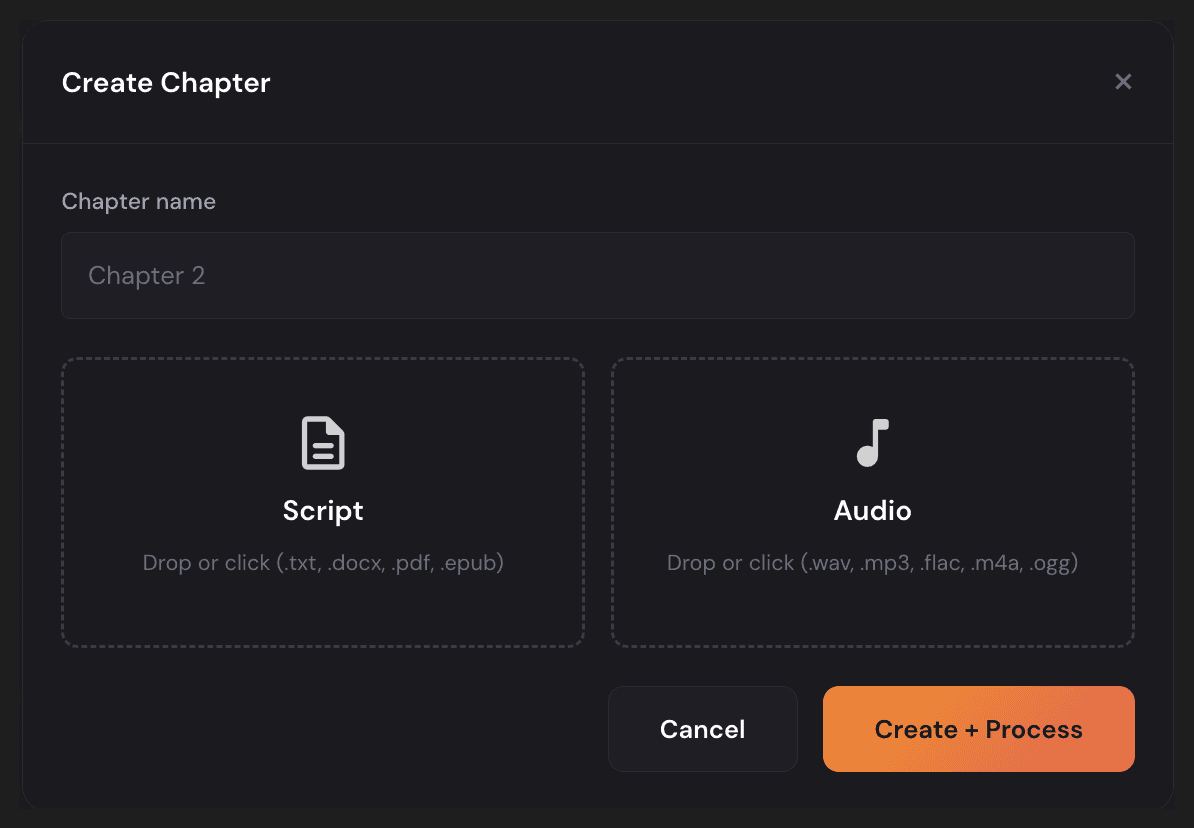Click the Audio heading in upload zone

(872, 511)
